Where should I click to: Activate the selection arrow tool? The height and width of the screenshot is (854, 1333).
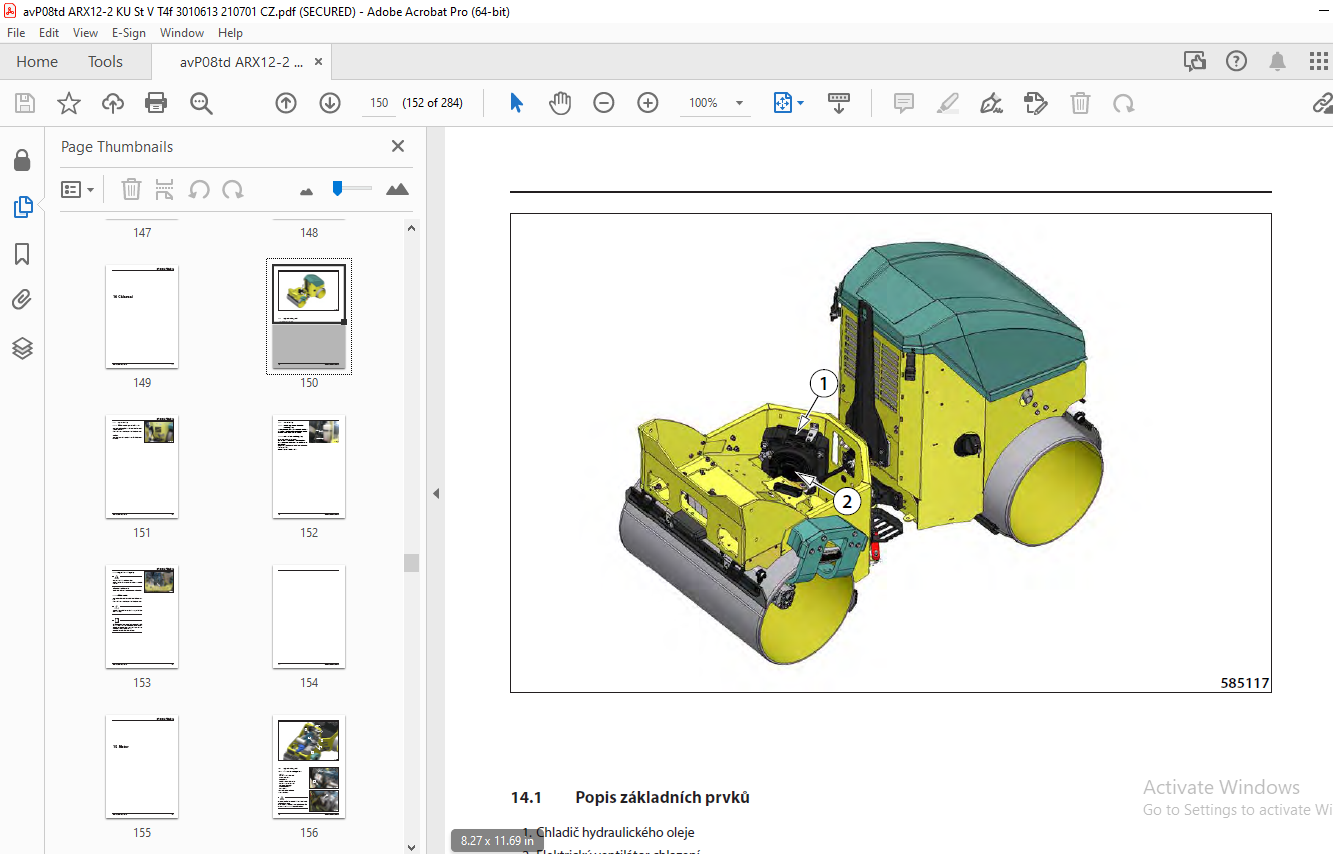(516, 103)
